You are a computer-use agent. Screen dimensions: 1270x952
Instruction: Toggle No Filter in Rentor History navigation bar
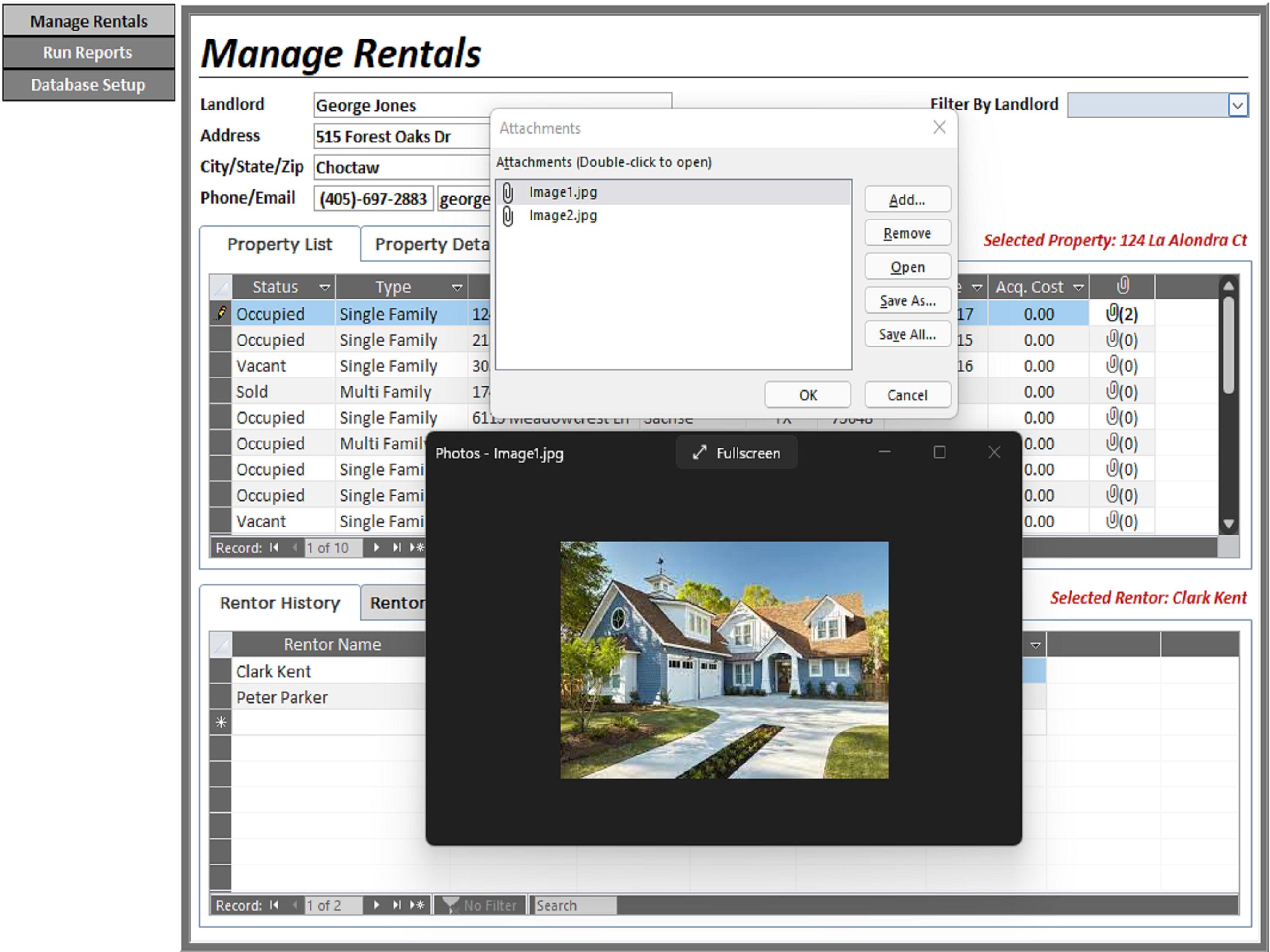click(x=481, y=905)
